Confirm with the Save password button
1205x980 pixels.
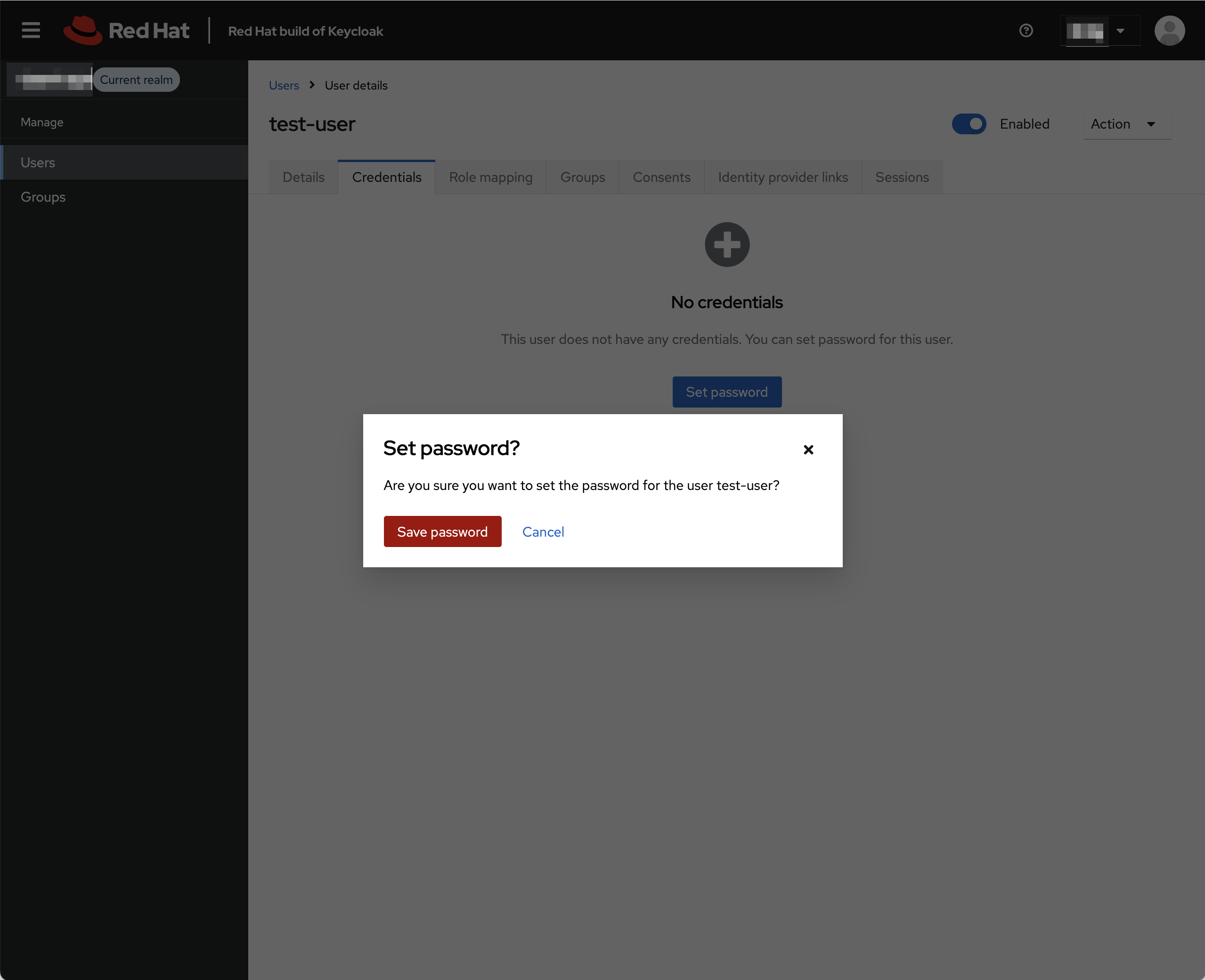tap(442, 531)
